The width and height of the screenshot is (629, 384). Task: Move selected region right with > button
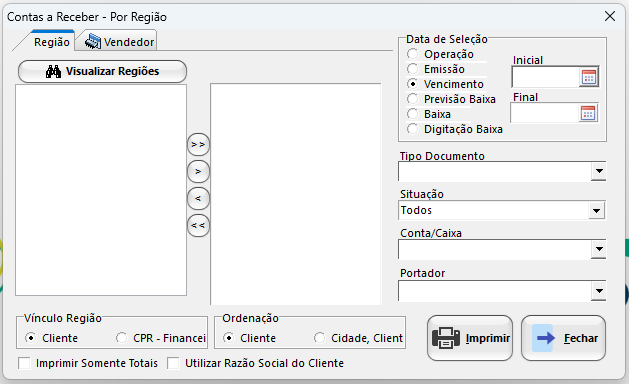[x=198, y=171]
